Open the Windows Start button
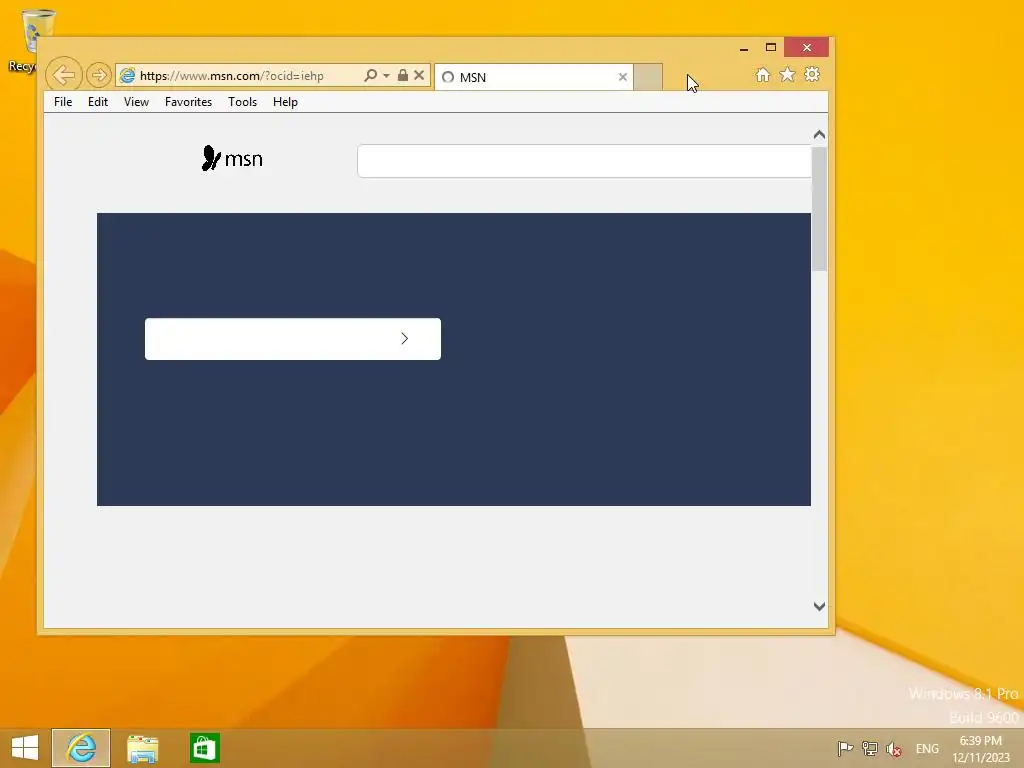Screen dimensions: 1024x768 click(x=25, y=748)
